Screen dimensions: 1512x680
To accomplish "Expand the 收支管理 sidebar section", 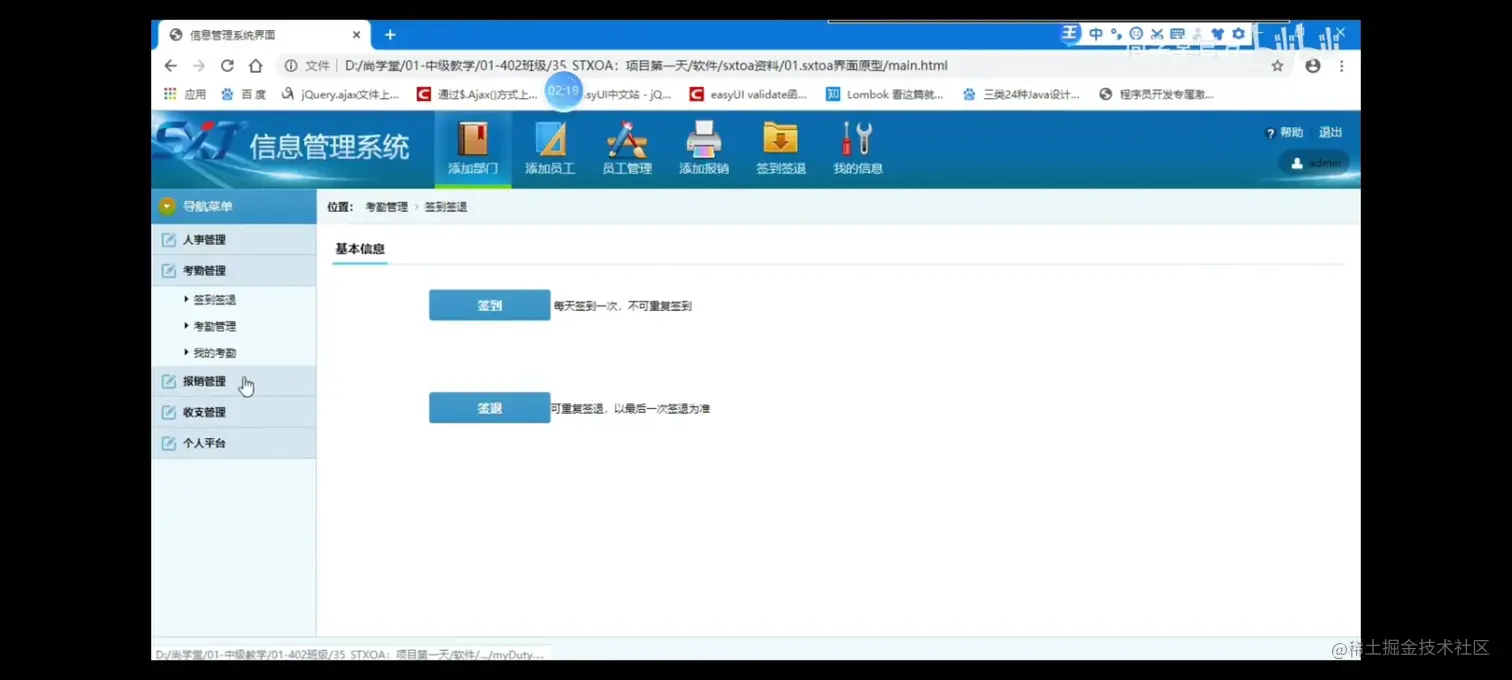I will tap(234, 412).
